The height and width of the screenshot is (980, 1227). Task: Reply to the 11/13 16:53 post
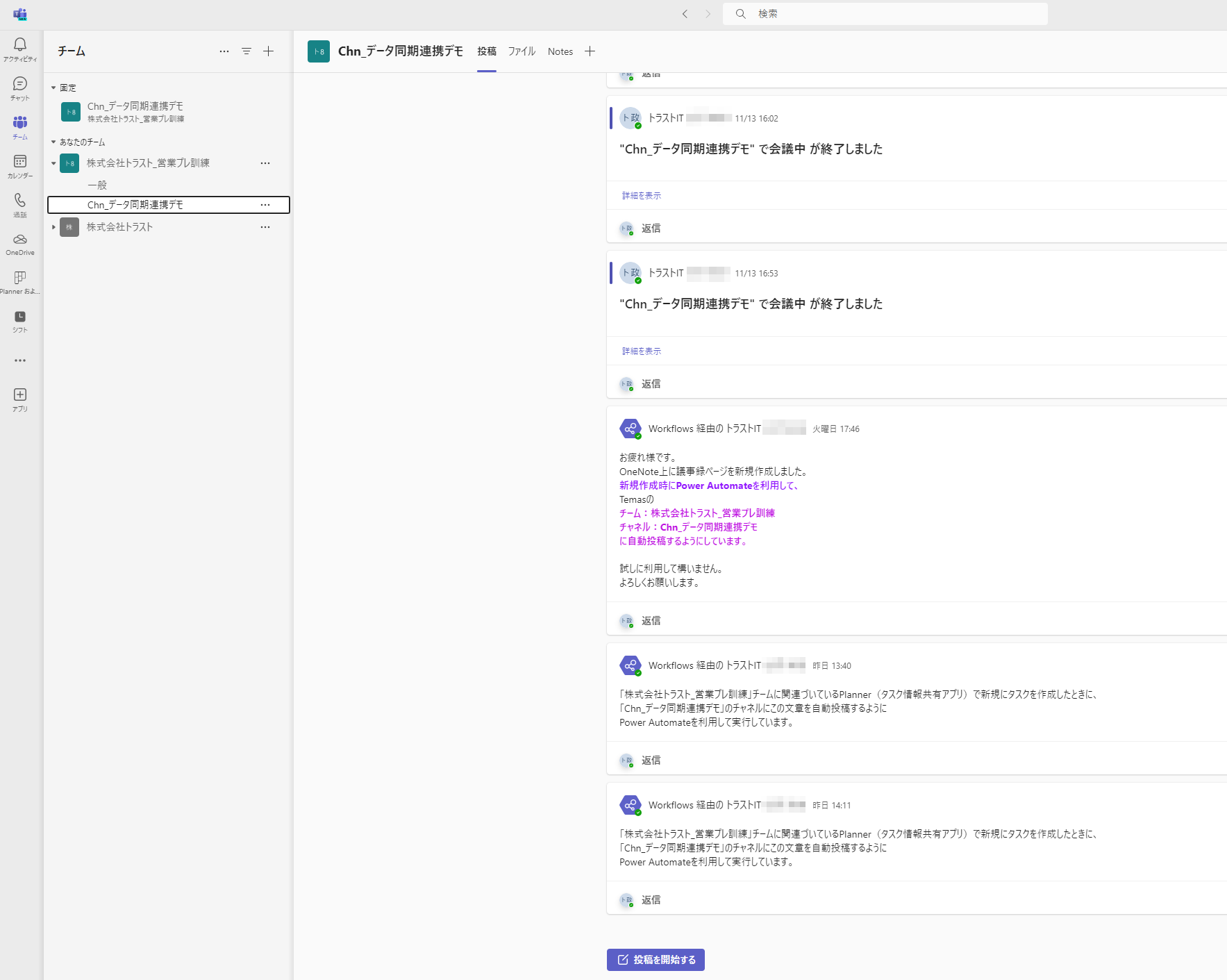651,384
